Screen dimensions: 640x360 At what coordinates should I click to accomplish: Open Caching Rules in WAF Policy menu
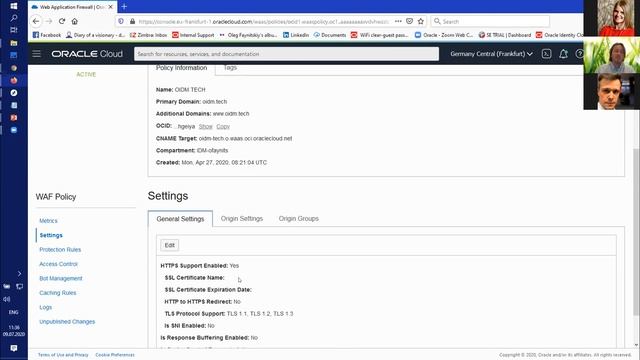click(x=58, y=293)
